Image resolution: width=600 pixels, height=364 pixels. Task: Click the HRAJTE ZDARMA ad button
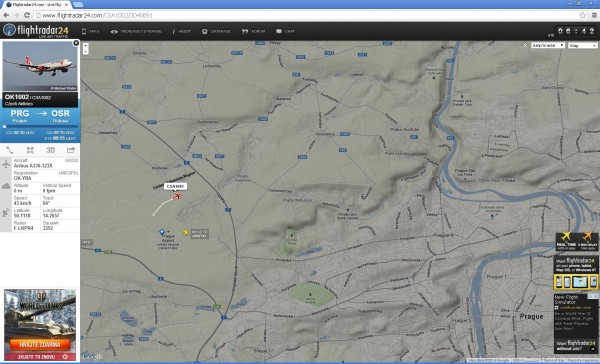point(40,344)
